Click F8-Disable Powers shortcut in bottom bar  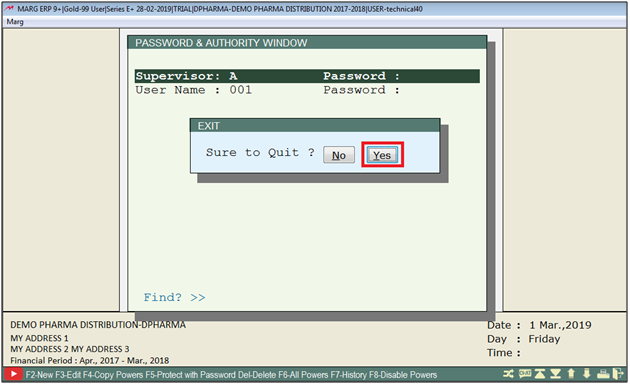(403, 375)
